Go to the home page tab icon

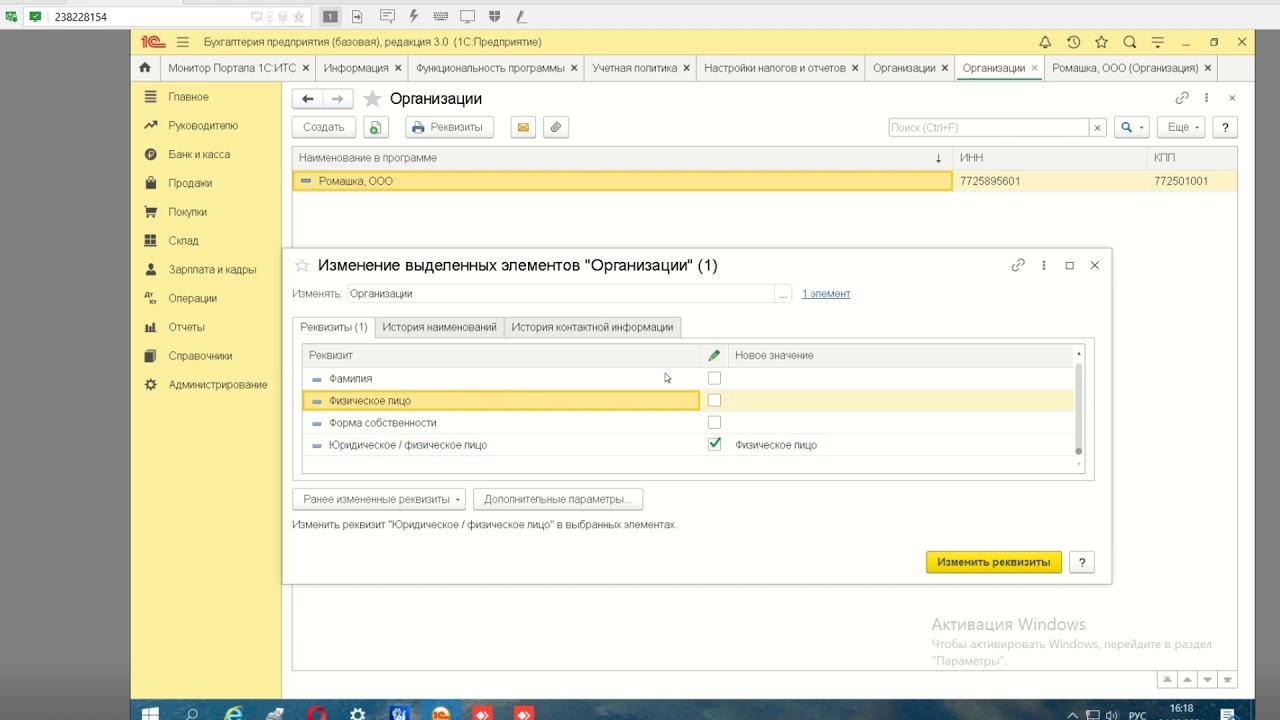coord(145,68)
